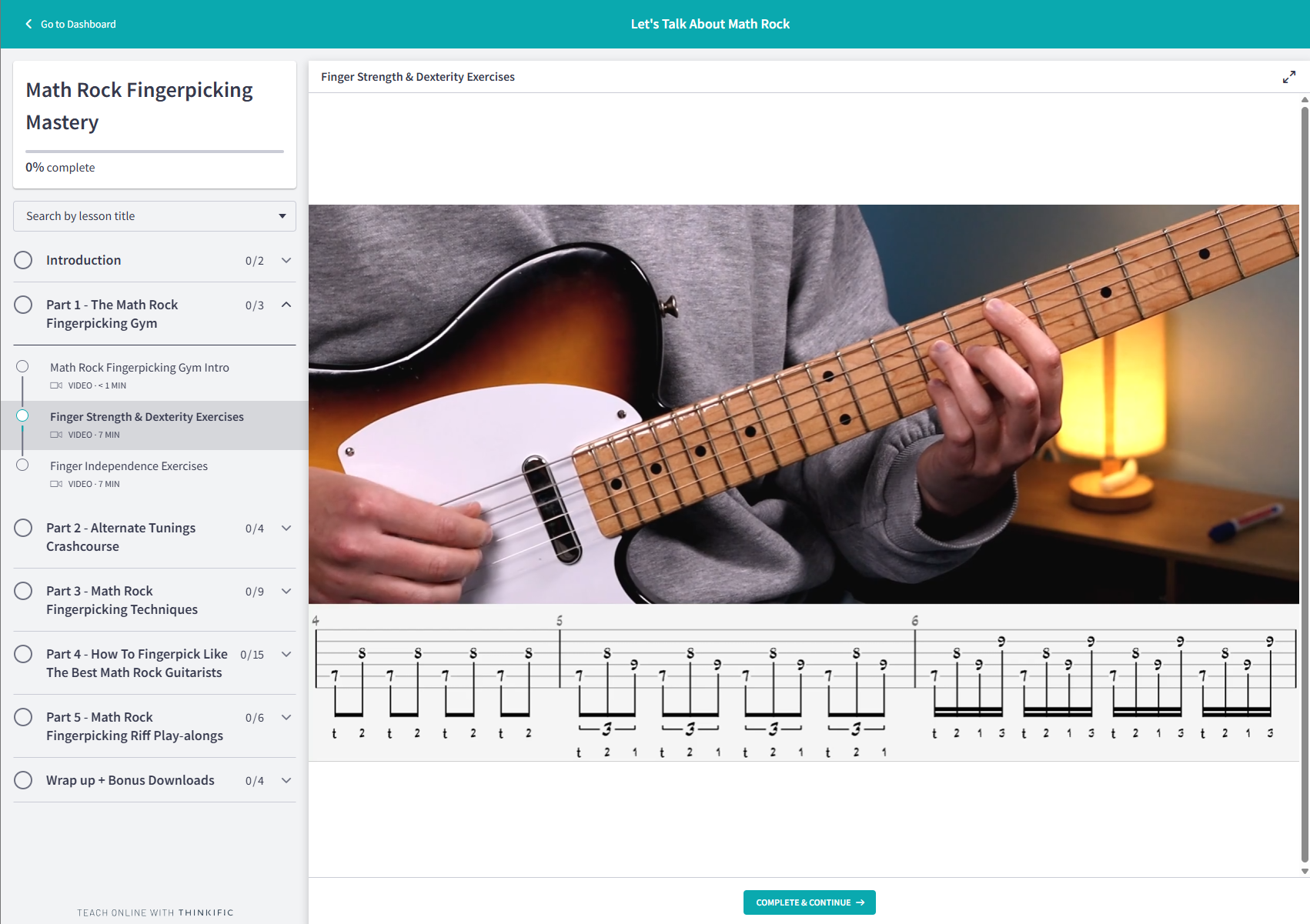Click the back arrow beside Go to Dashboard
The width and height of the screenshot is (1310, 924).
[28, 24]
